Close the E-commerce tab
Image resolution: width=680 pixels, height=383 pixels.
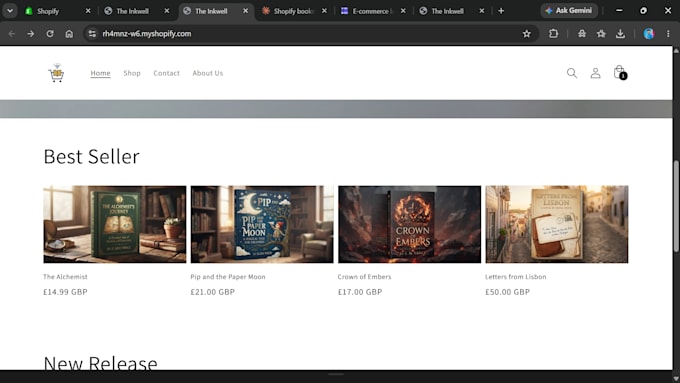403,11
